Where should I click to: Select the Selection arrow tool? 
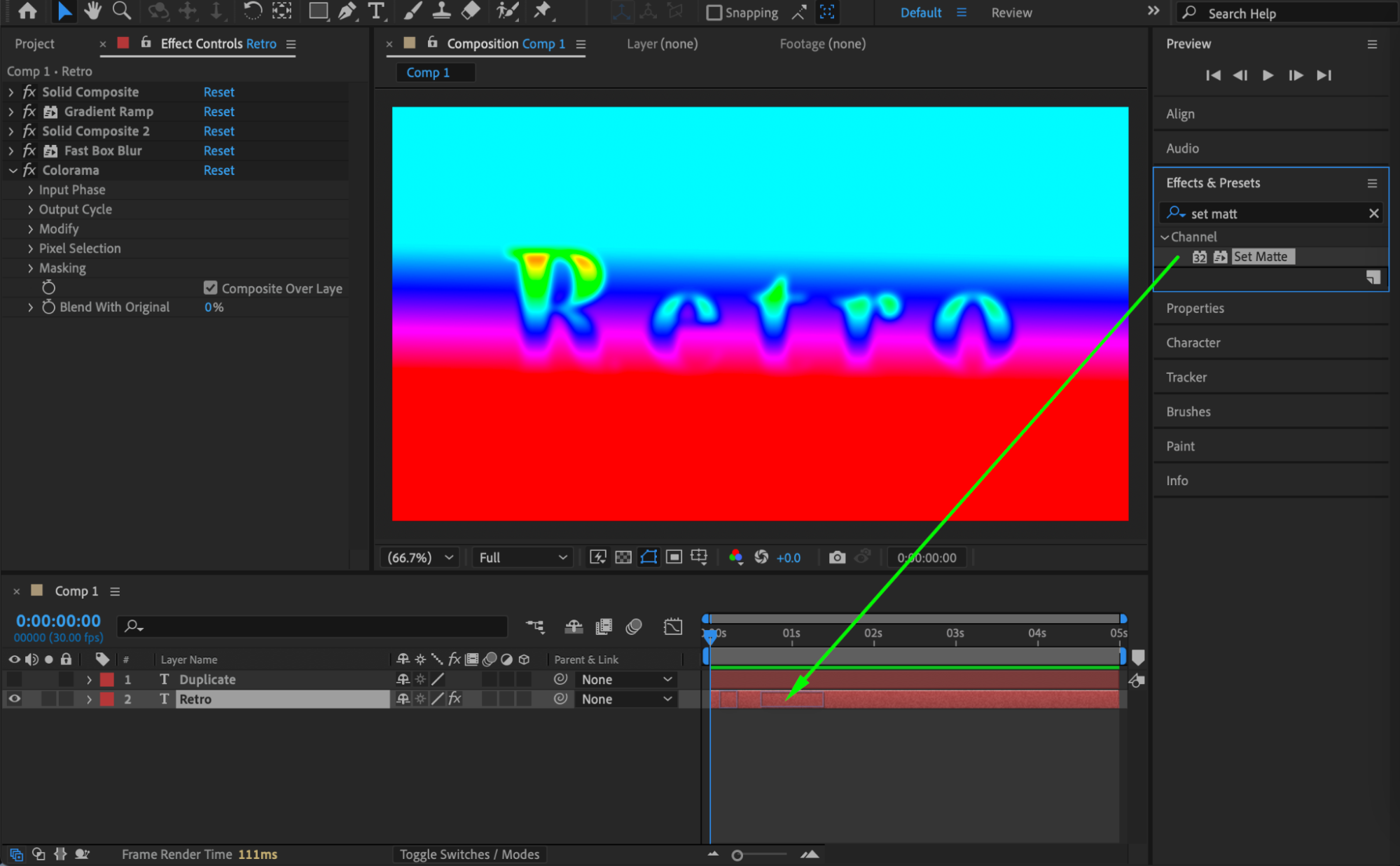pos(64,11)
